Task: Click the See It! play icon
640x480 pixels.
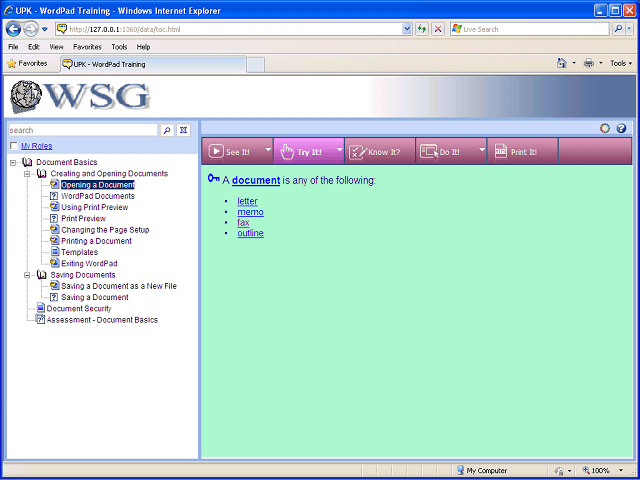Action: 216,151
